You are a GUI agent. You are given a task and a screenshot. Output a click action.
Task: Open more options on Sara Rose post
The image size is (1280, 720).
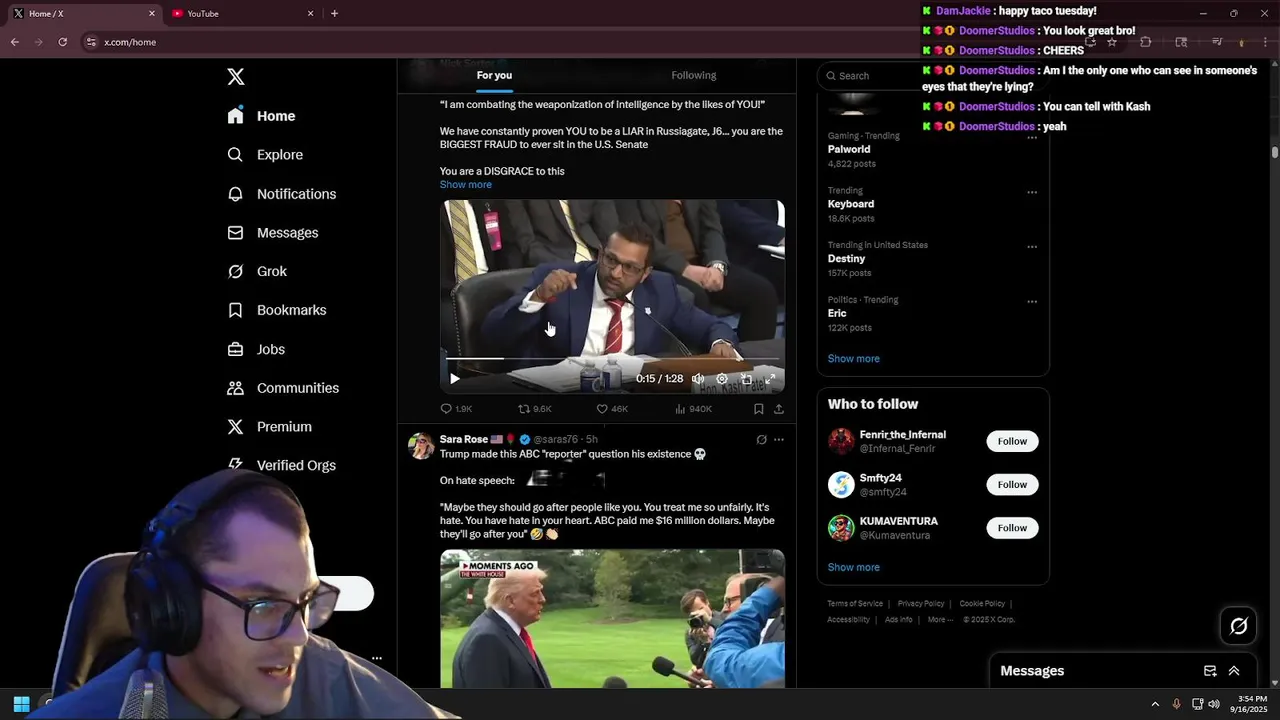pyautogui.click(x=779, y=439)
